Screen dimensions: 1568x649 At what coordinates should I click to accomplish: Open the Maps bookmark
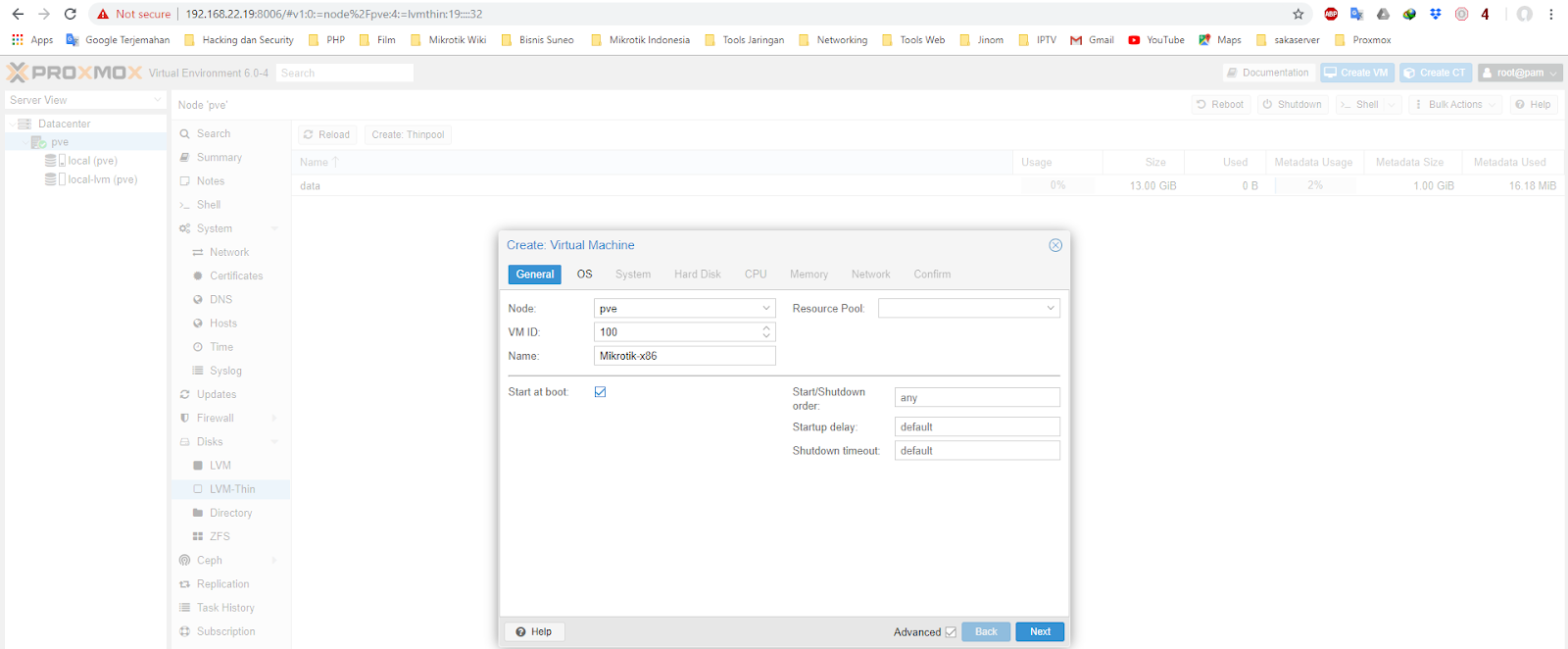[1220, 40]
